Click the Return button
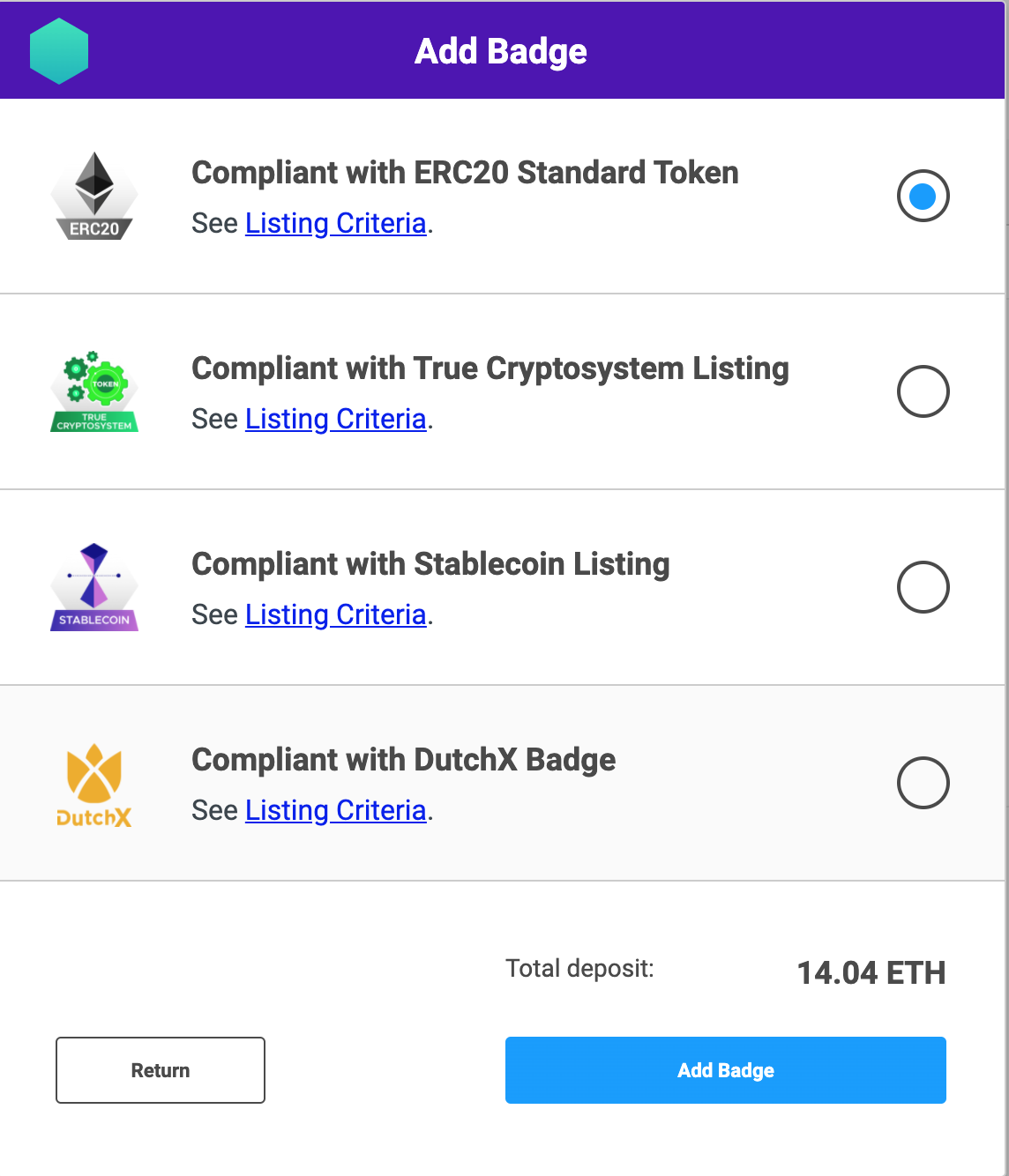Image resolution: width=1009 pixels, height=1176 pixels. (161, 1070)
